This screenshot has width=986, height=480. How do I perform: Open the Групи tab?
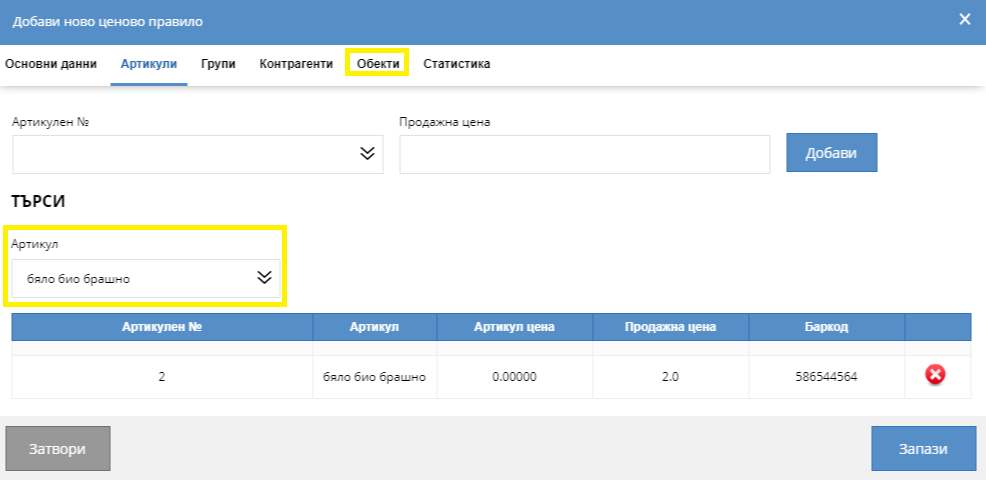click(218, 64)
